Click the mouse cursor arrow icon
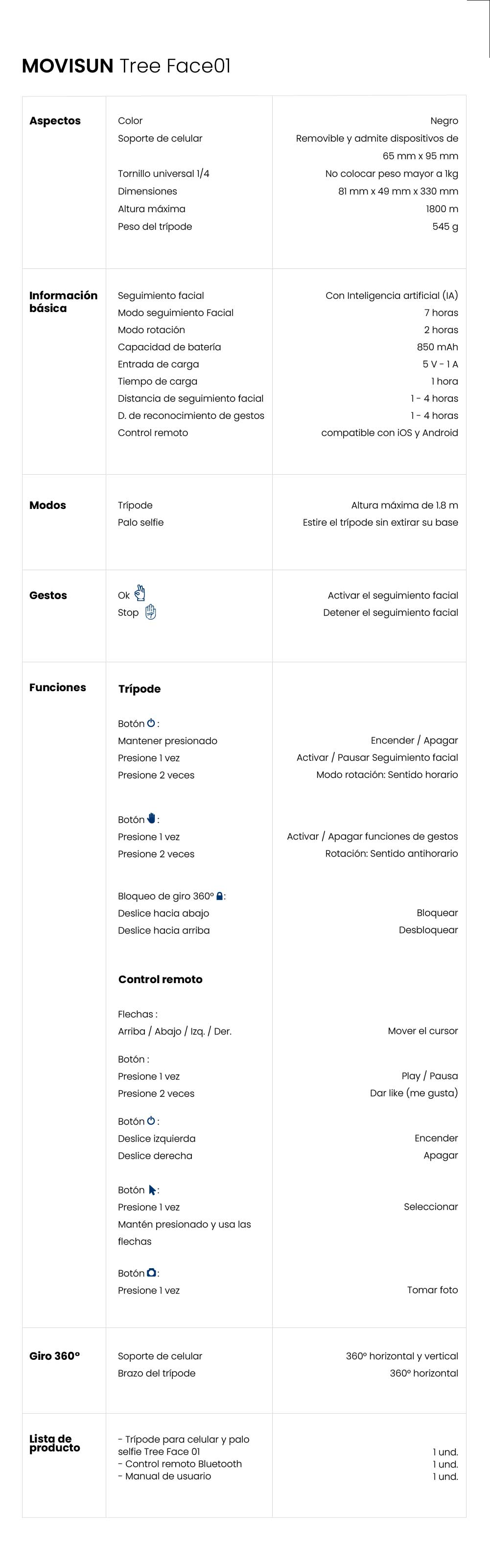 152,1189
